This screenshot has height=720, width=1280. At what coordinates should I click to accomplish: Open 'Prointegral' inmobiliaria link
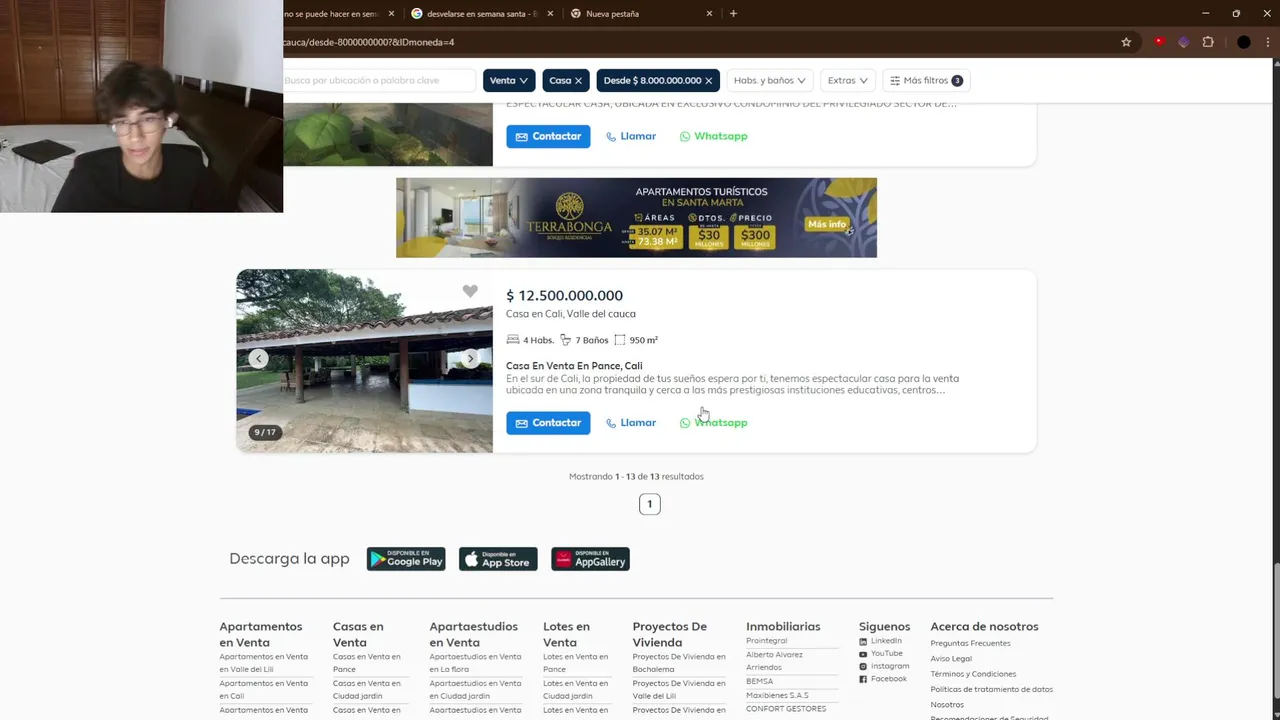tap(767, 641)
